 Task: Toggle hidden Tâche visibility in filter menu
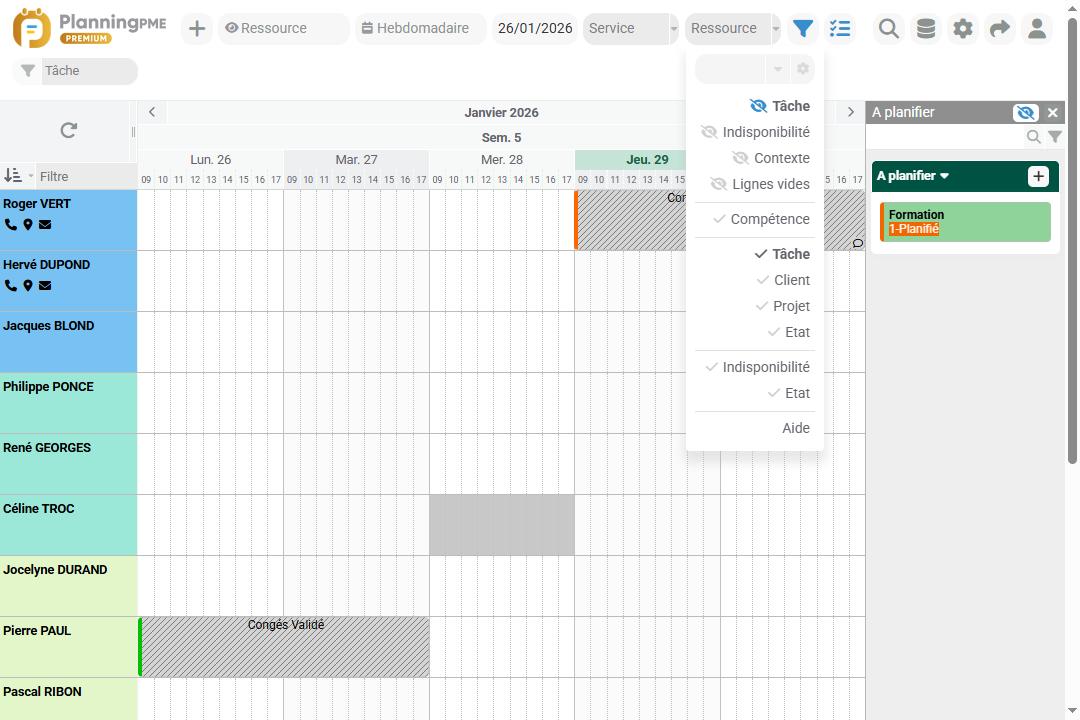pyautogui.click(x=779, y=106)
